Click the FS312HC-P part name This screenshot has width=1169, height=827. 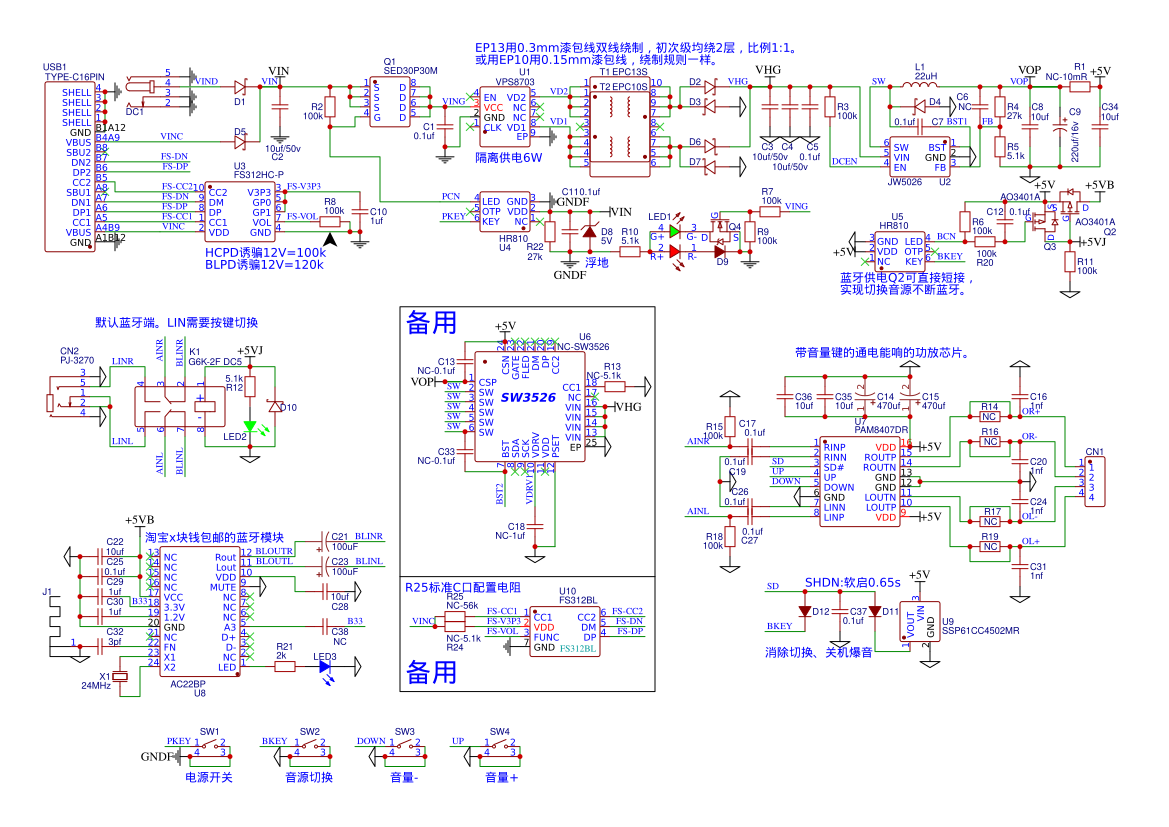259,175
